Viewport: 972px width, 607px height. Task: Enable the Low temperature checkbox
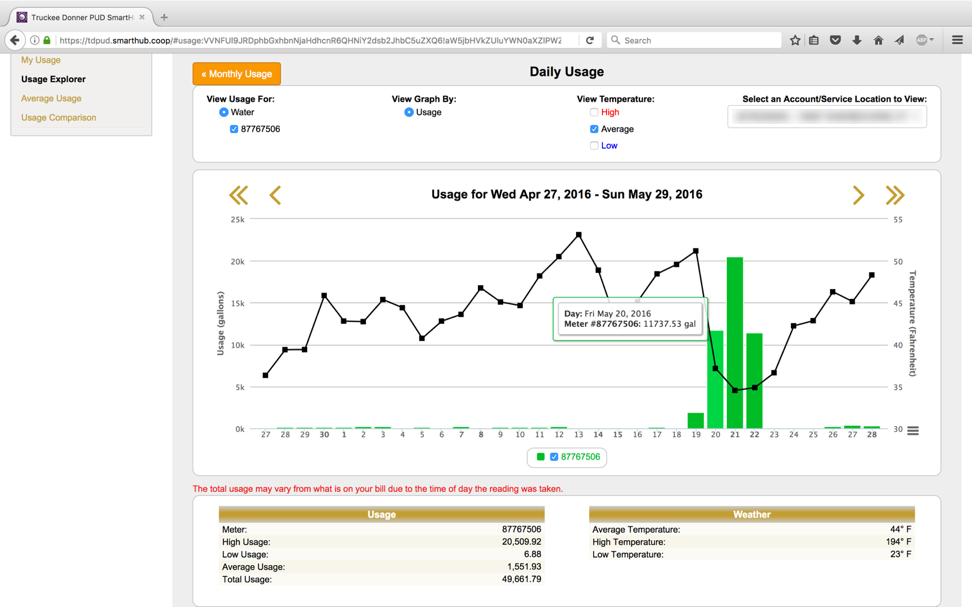(594, 146)
